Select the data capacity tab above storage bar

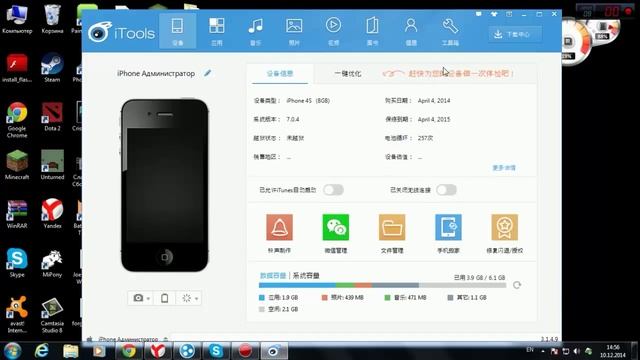(x=273, y=276)
